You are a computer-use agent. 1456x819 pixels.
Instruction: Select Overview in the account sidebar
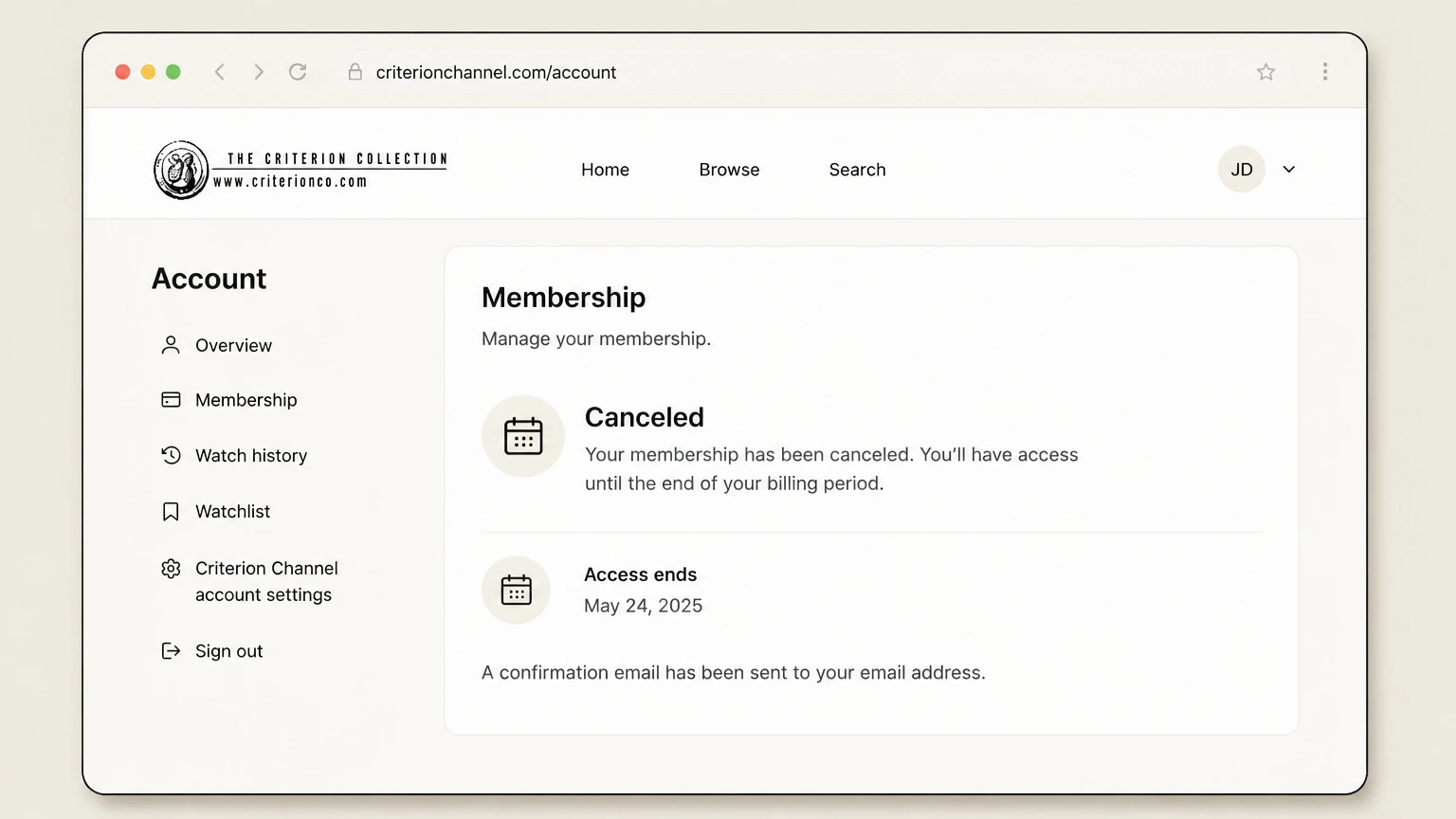point(233,345)
